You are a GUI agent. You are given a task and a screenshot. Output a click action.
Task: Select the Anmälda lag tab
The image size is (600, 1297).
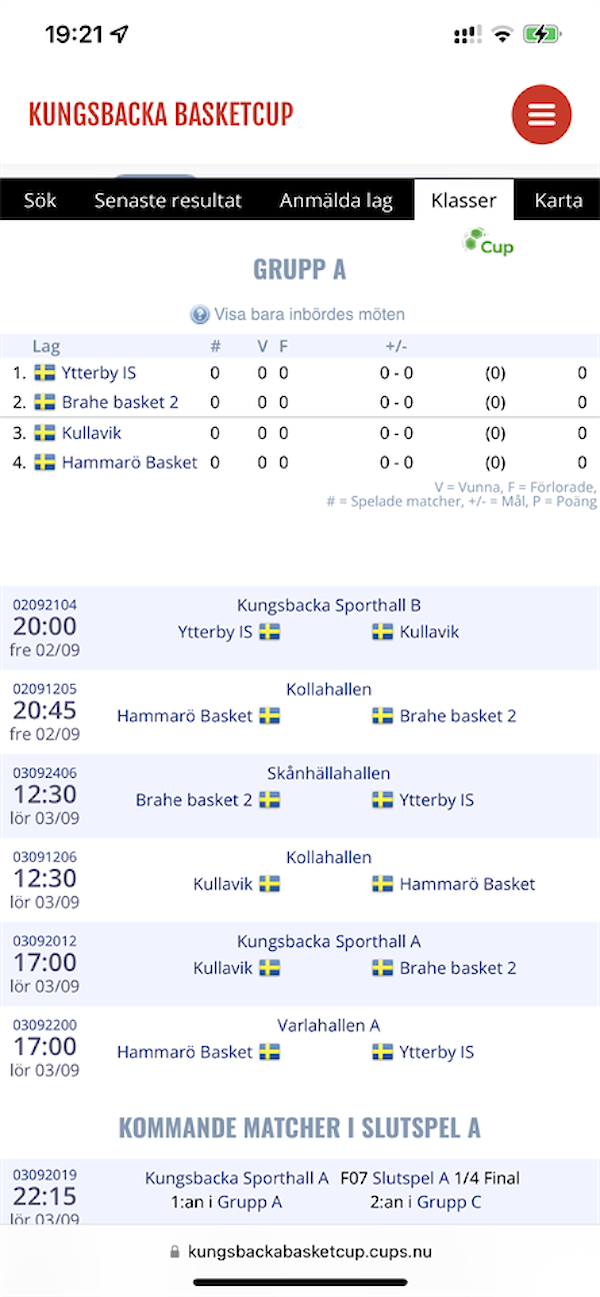point(336,200)
